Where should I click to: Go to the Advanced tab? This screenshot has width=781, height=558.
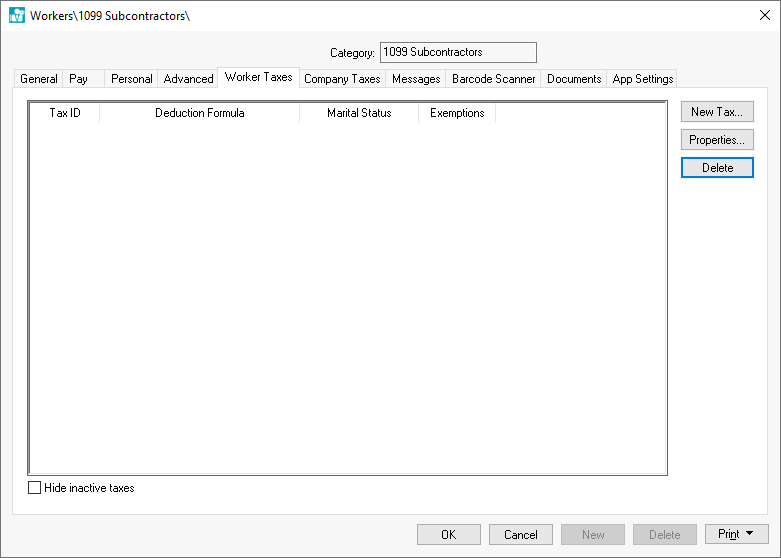[188, 79]
